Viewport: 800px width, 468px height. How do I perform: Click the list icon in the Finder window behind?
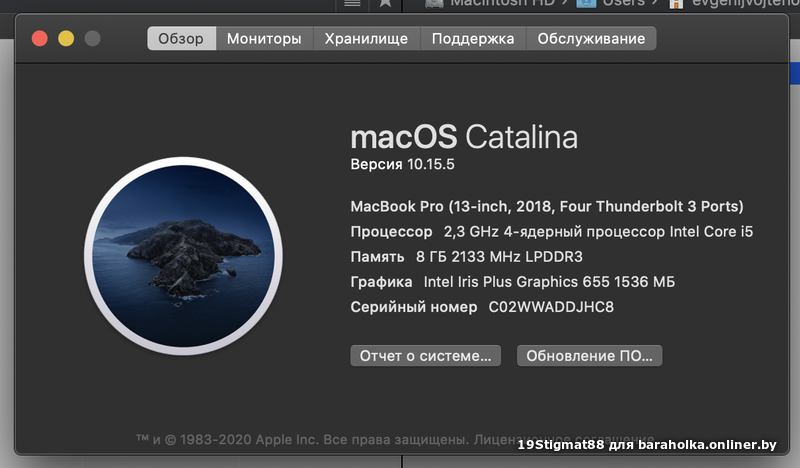pyautogui.click(x=352, y=4)
